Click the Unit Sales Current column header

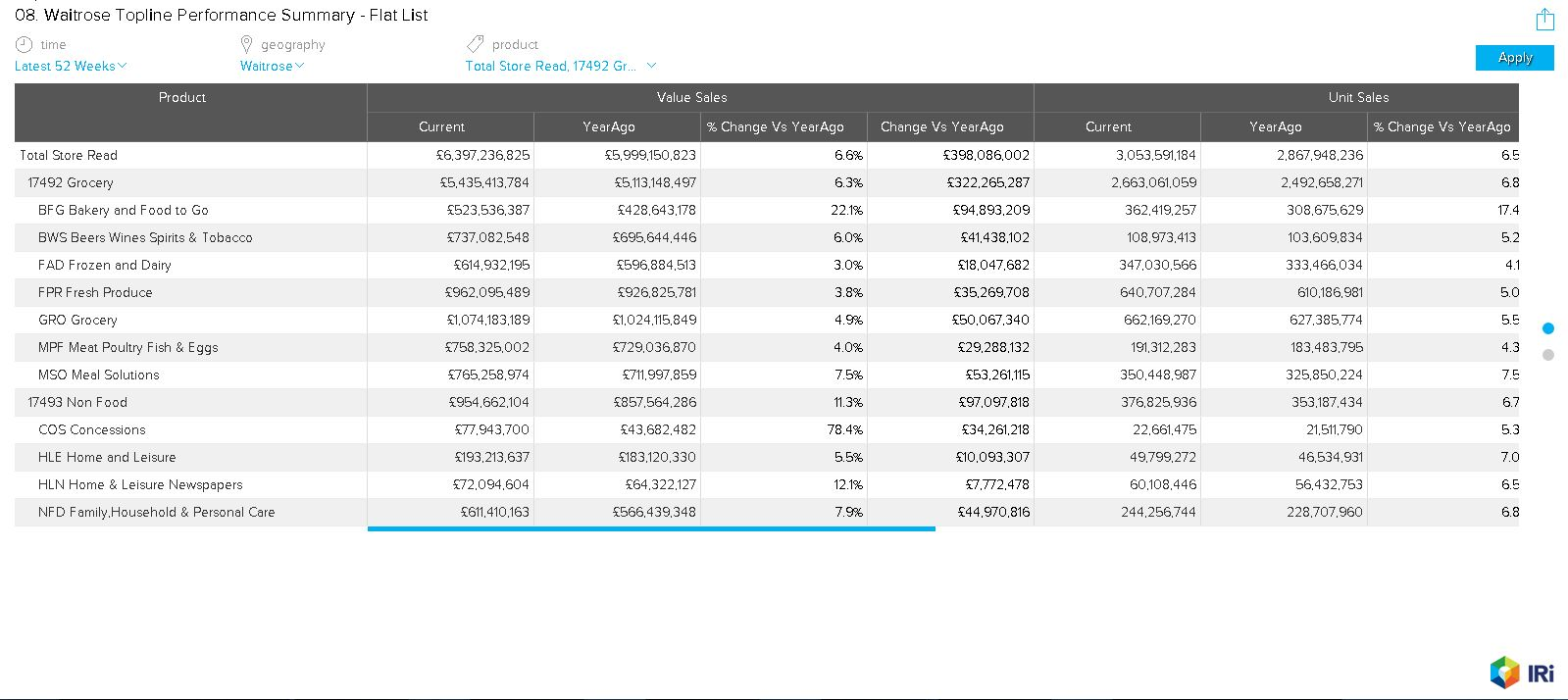click(x=1117, y=126)
